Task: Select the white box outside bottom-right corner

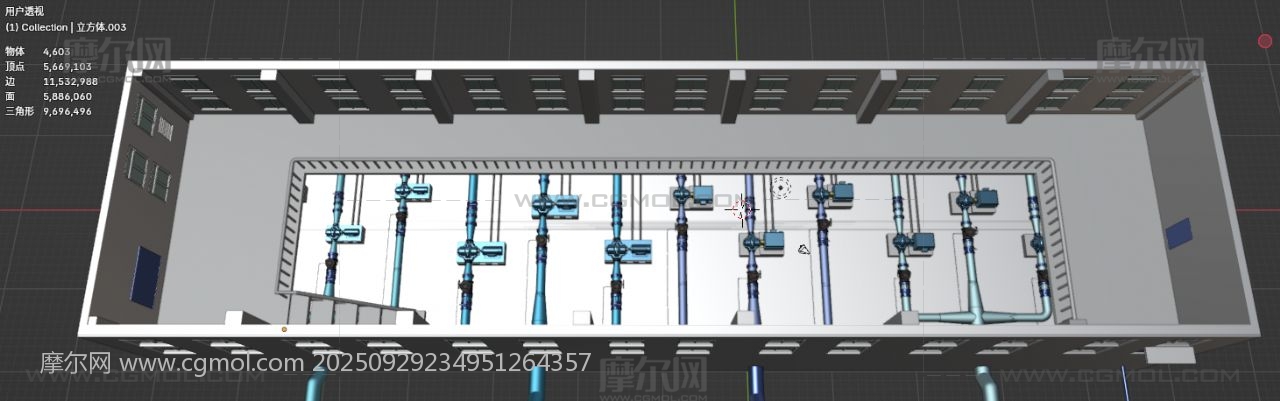Action: [x=1170, y=354]
